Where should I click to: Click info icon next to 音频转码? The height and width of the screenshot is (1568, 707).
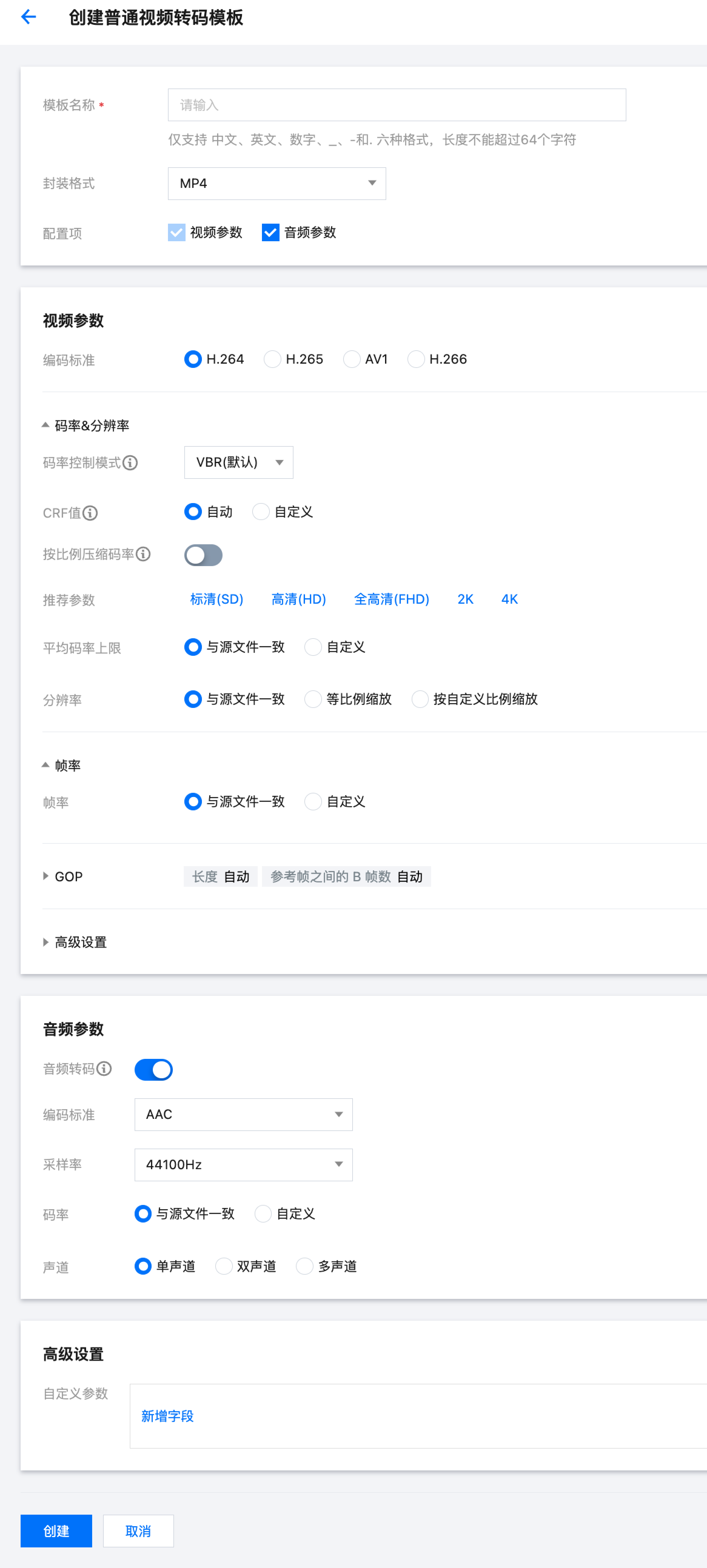tap(104, 1069)
